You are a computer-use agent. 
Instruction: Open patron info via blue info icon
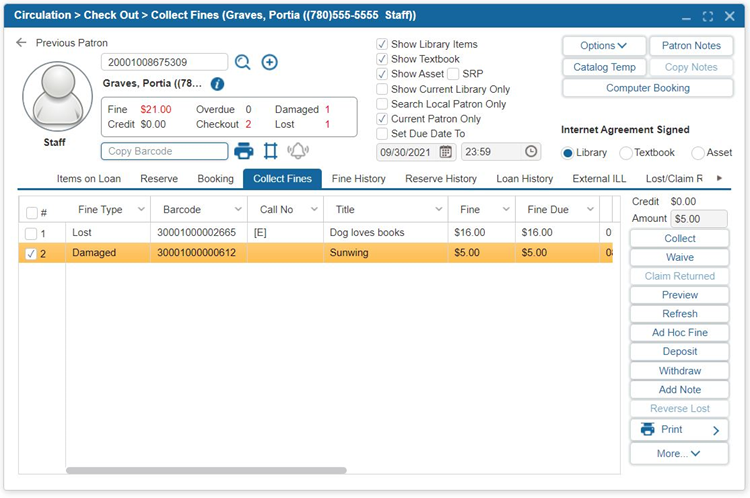[x=218, y=84]
